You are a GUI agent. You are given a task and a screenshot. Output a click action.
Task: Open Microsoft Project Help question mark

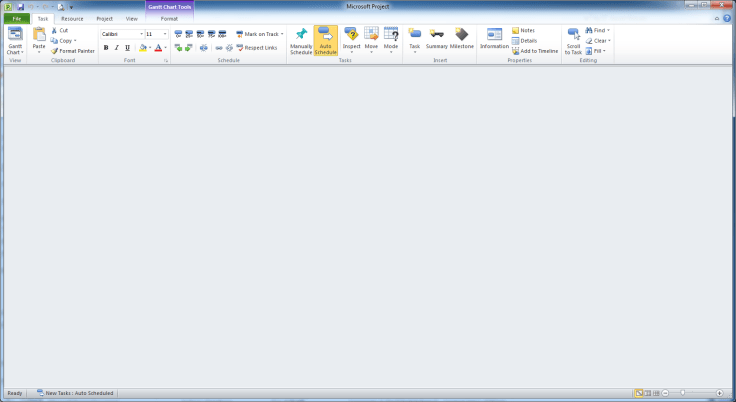pos(727,19)
